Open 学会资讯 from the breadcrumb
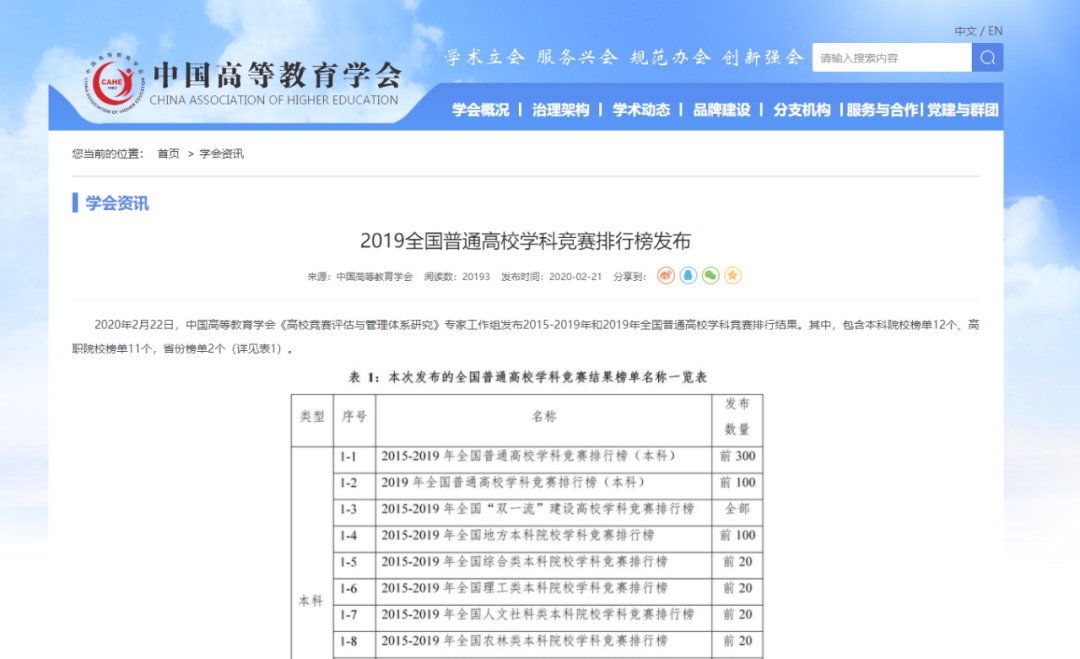Image resolution: width=1080 pixels, height=659 pixels. (x=222, y=154)
